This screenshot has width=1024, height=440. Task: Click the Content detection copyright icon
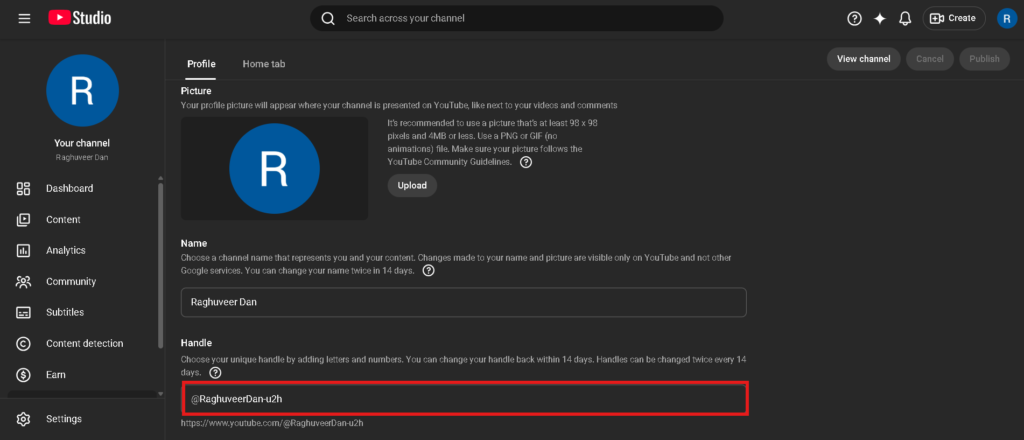click(x=24, y=343)
